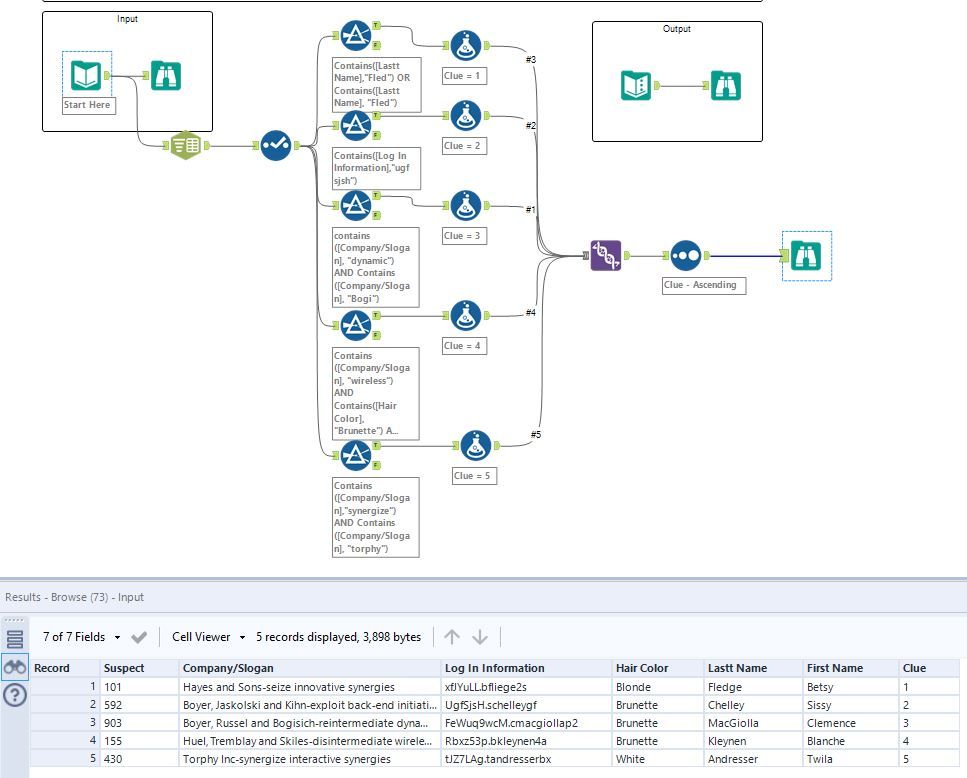Click the down arrow next record button
The image size is (967, 778).
pyautogui.click(x=480, y=637)
